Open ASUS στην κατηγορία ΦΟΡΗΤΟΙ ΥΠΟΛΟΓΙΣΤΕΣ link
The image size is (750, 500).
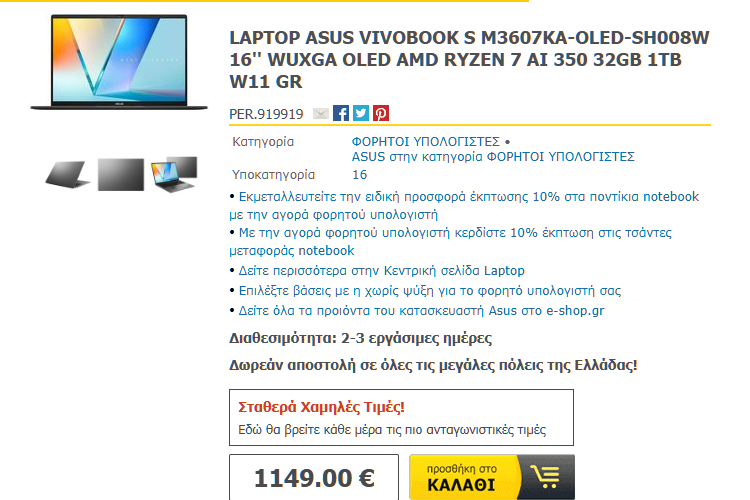click(493, 157)
